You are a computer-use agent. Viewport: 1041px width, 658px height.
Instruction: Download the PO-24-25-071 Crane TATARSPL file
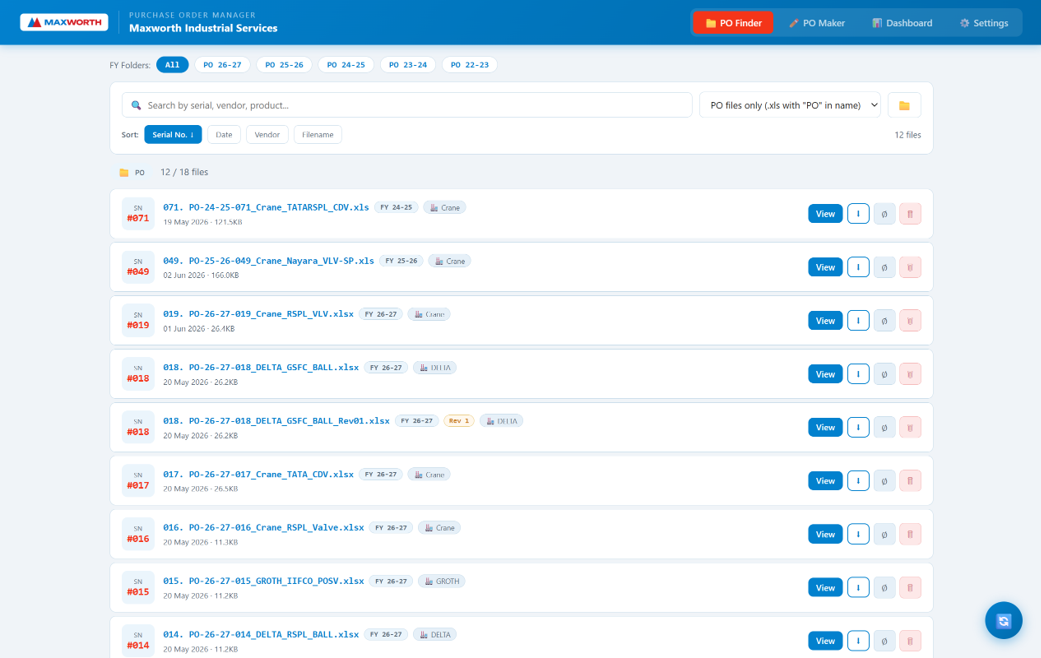click(858, 214)
